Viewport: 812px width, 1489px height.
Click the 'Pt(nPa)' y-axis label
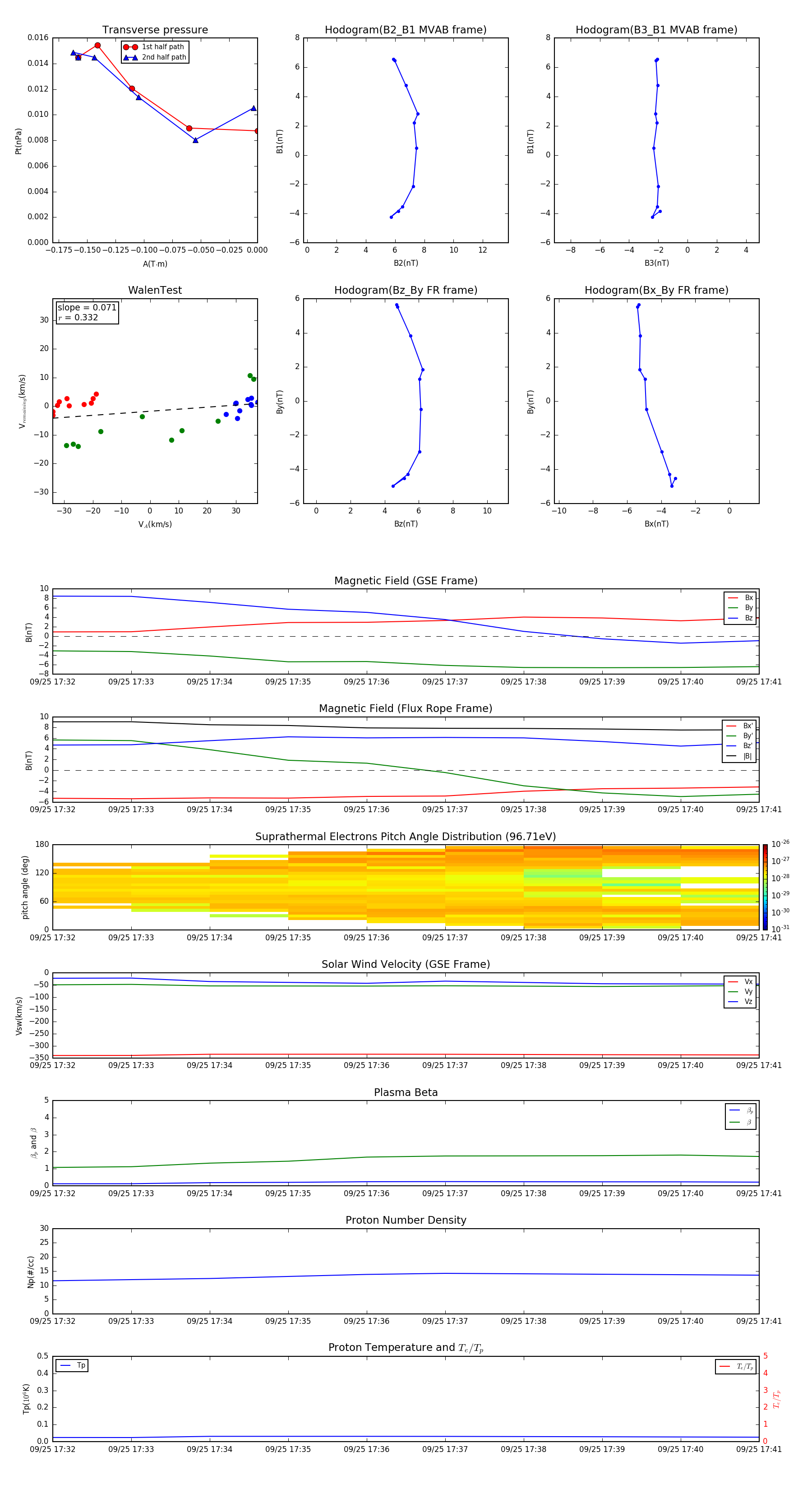18,141
